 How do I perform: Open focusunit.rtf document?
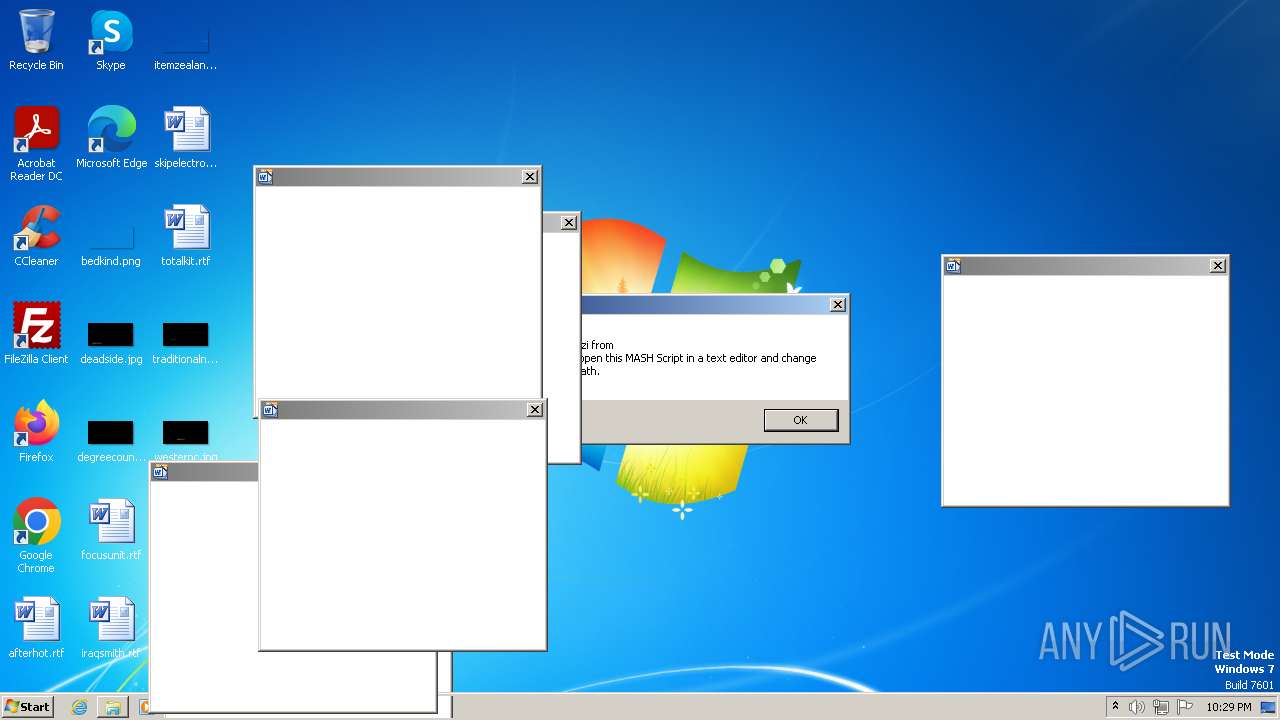(111, 530)
